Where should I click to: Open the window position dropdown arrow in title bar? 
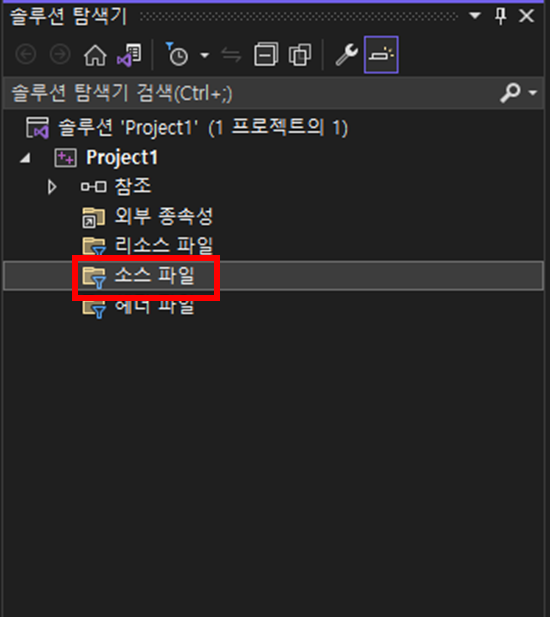[475, 16]
